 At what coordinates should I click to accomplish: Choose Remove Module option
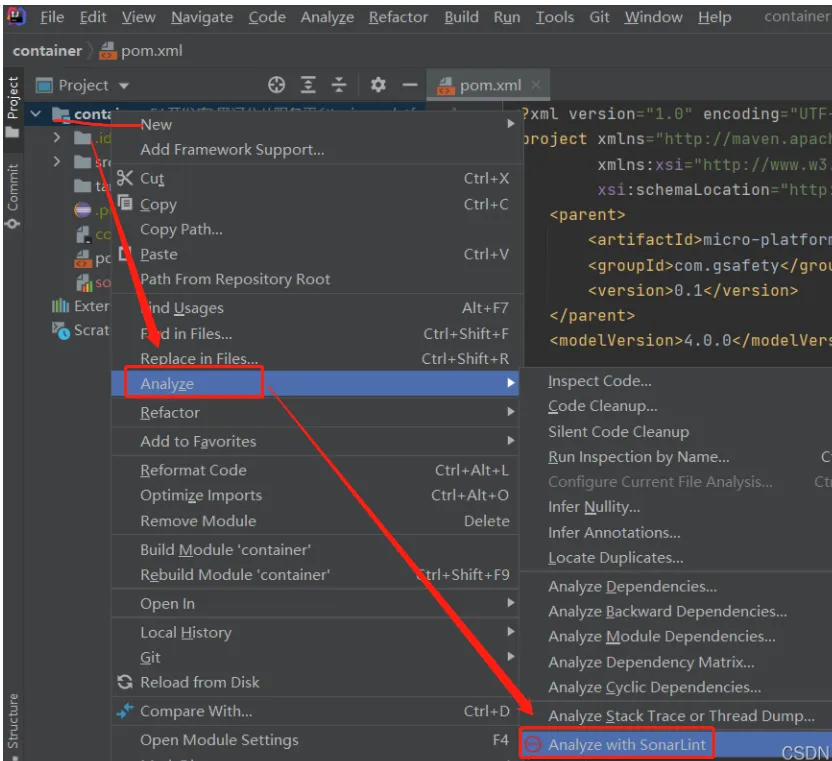tap(198, 521)
